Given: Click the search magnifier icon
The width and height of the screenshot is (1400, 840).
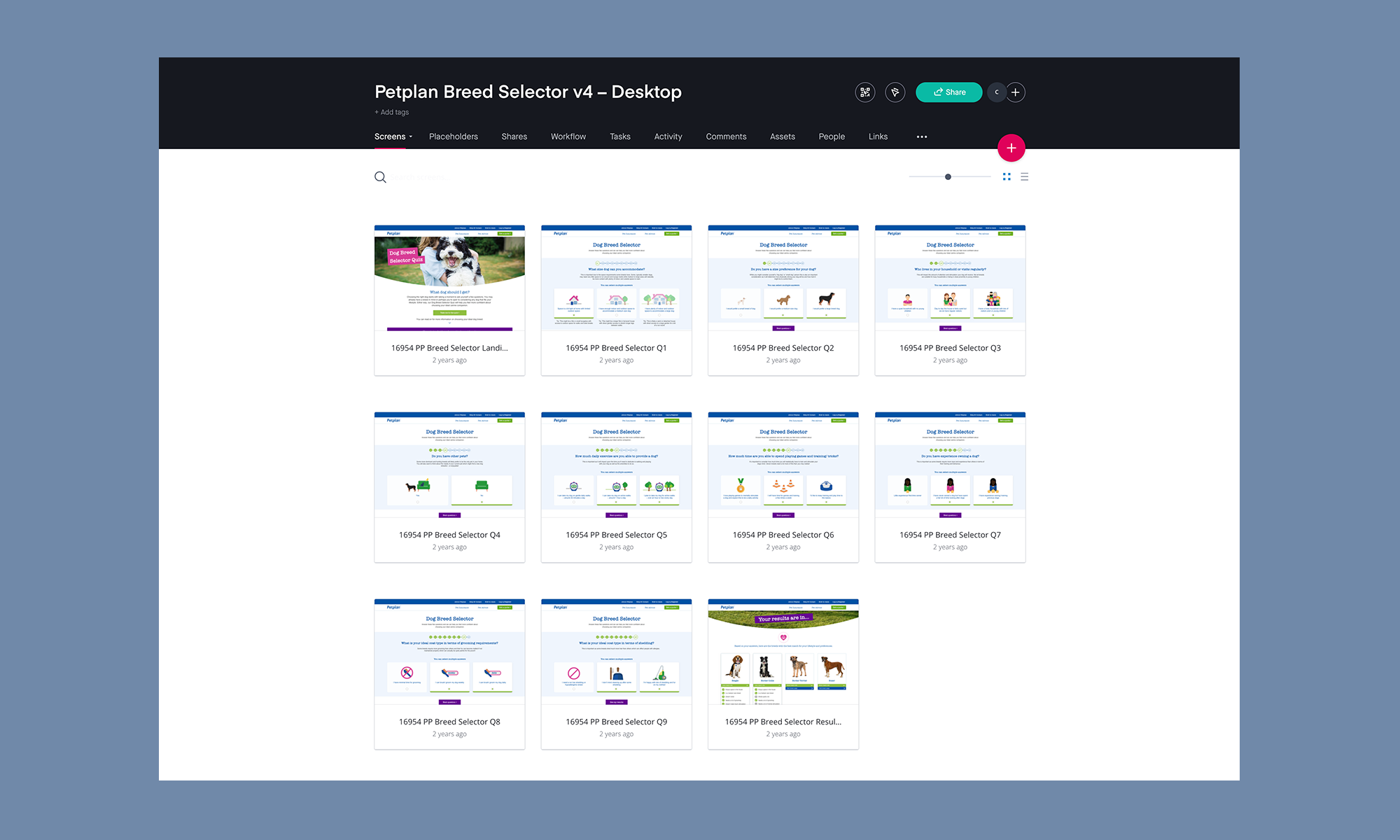Looking at the screenshot, I should coord(380,177).
